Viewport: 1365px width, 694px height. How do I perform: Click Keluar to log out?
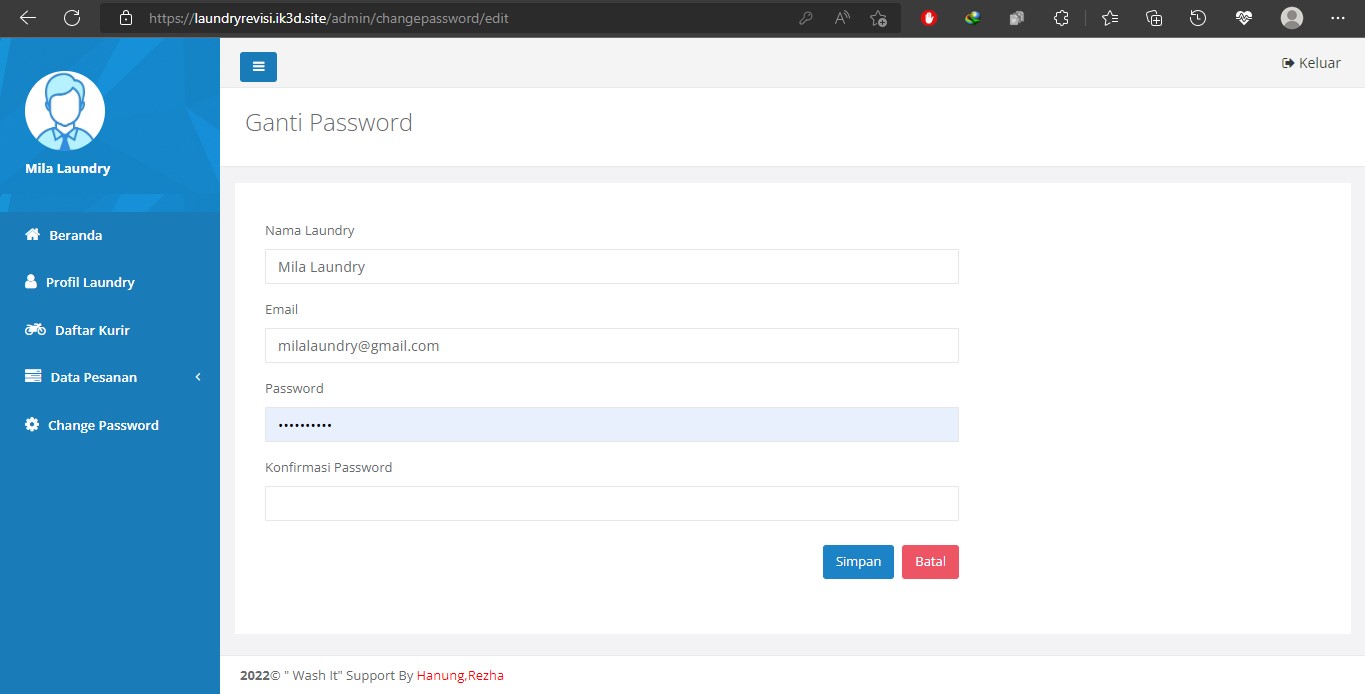pyautogui.click(x=1311, y=63)
